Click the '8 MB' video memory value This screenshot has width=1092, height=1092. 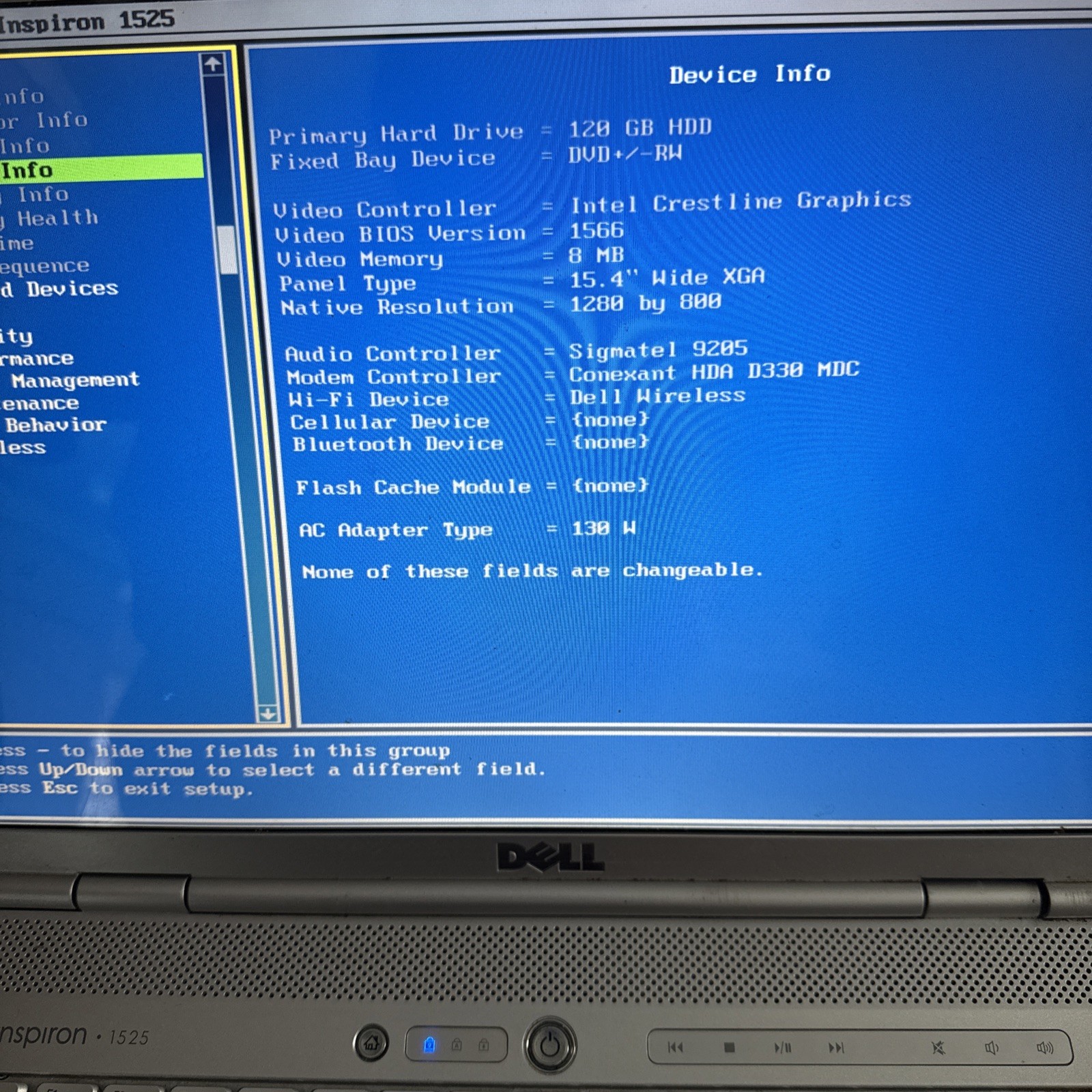tap(597, 255)
